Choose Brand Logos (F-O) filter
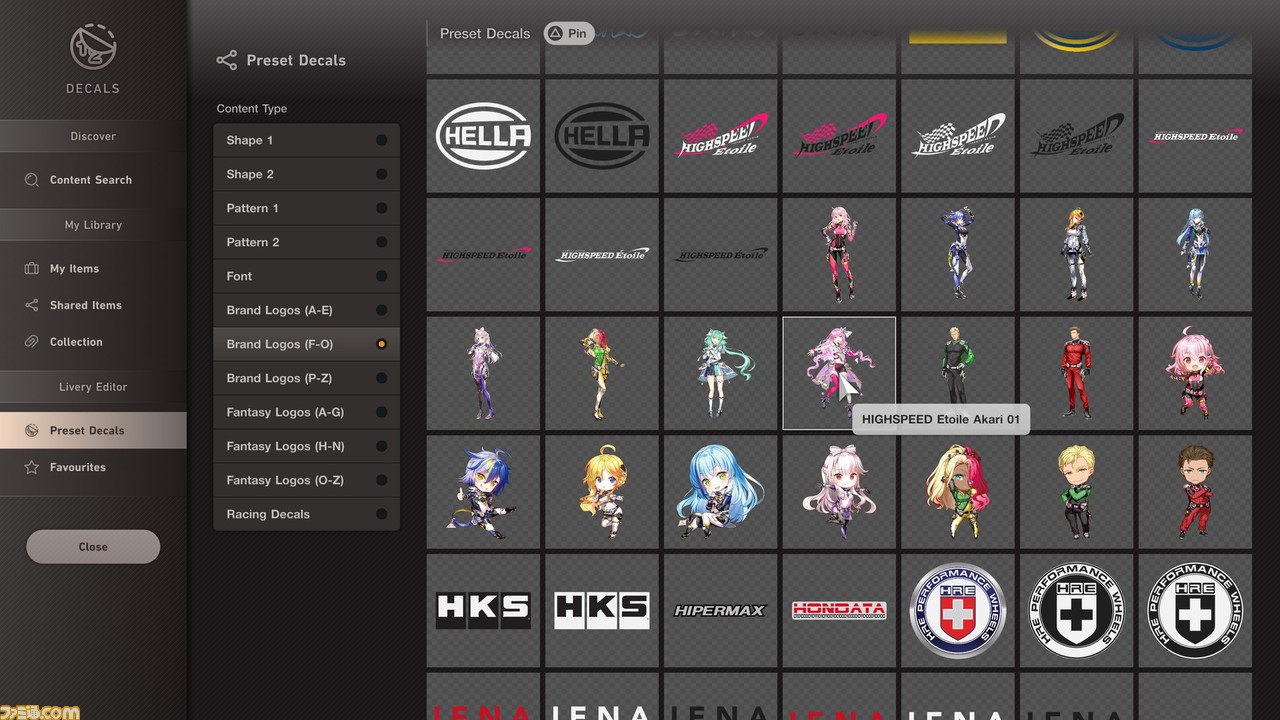The height and width of the screenshot is (720, 1280). 306,345
